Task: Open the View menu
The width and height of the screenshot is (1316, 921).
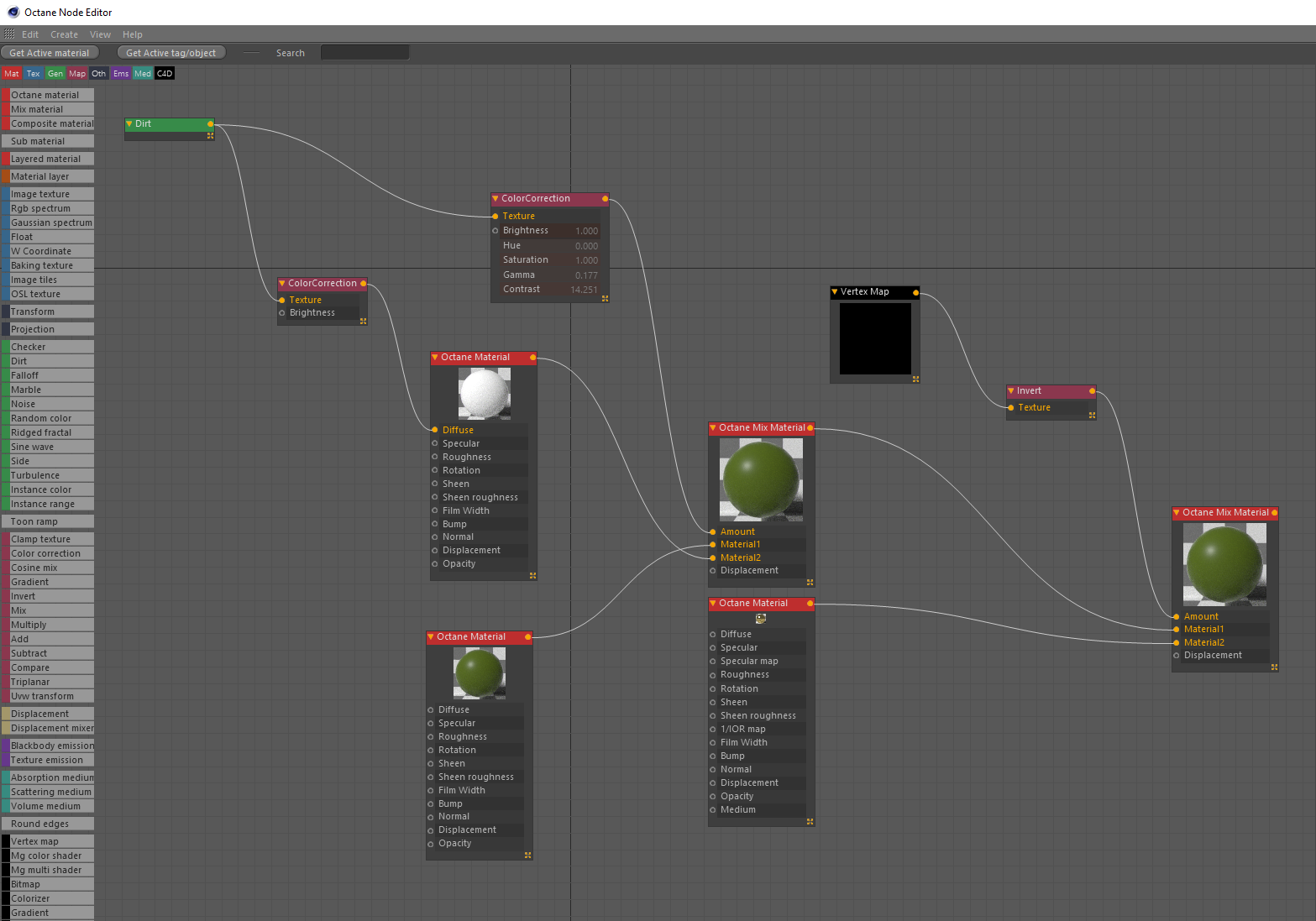Action: (101, 34)
